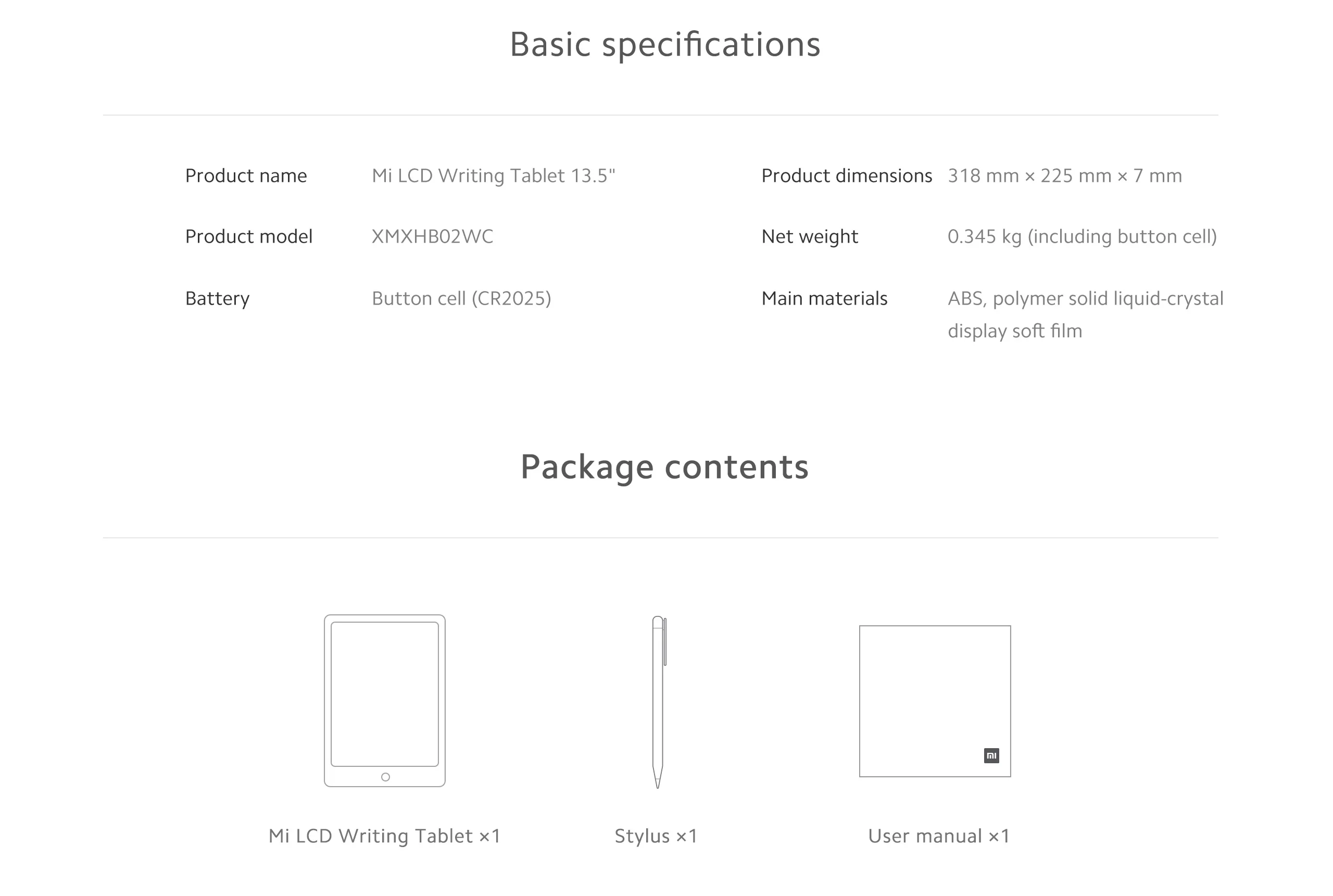Select the "Battery" label

click(217, 298)
